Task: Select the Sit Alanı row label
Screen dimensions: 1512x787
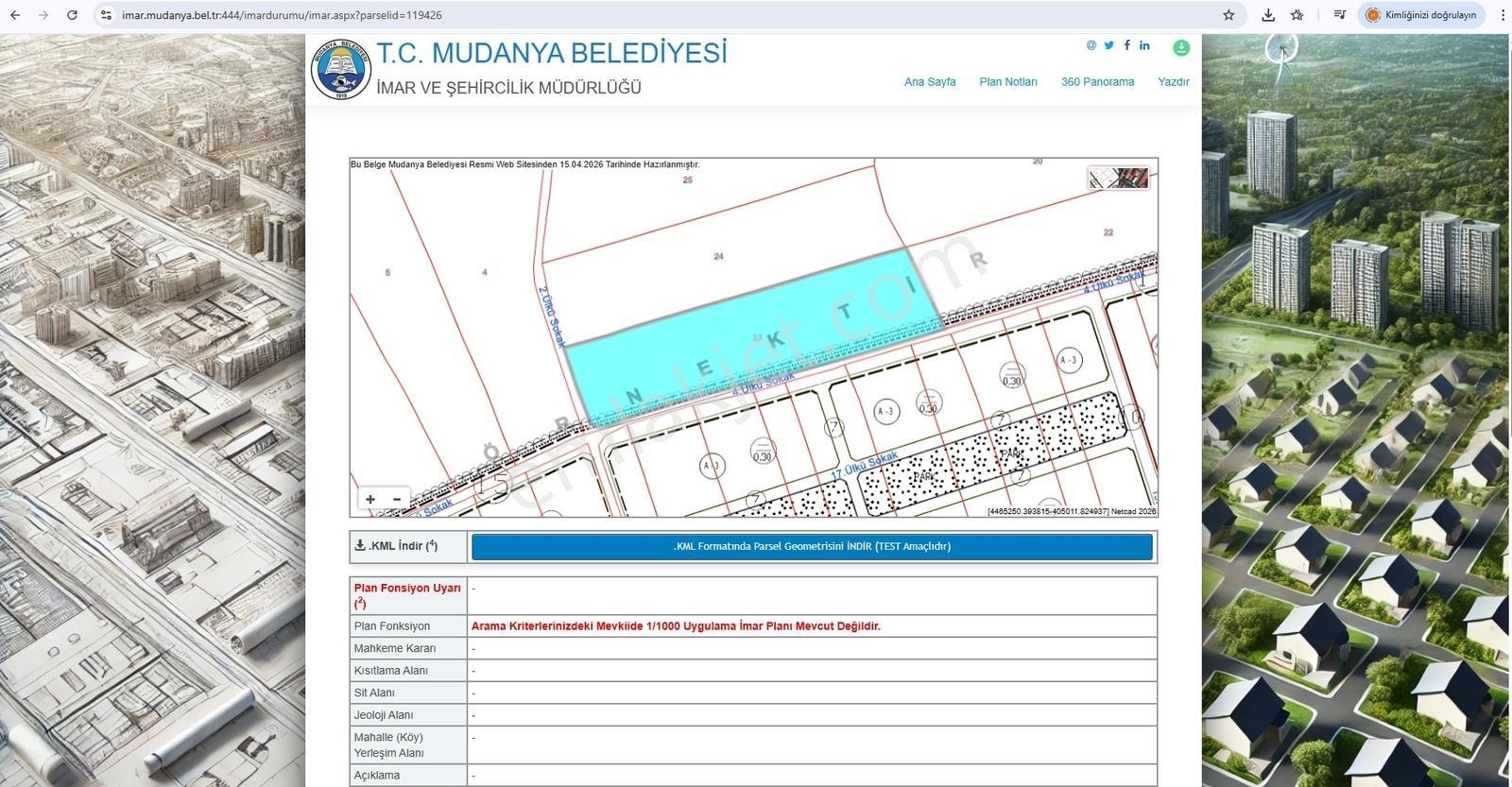Action: coord(374,693)
